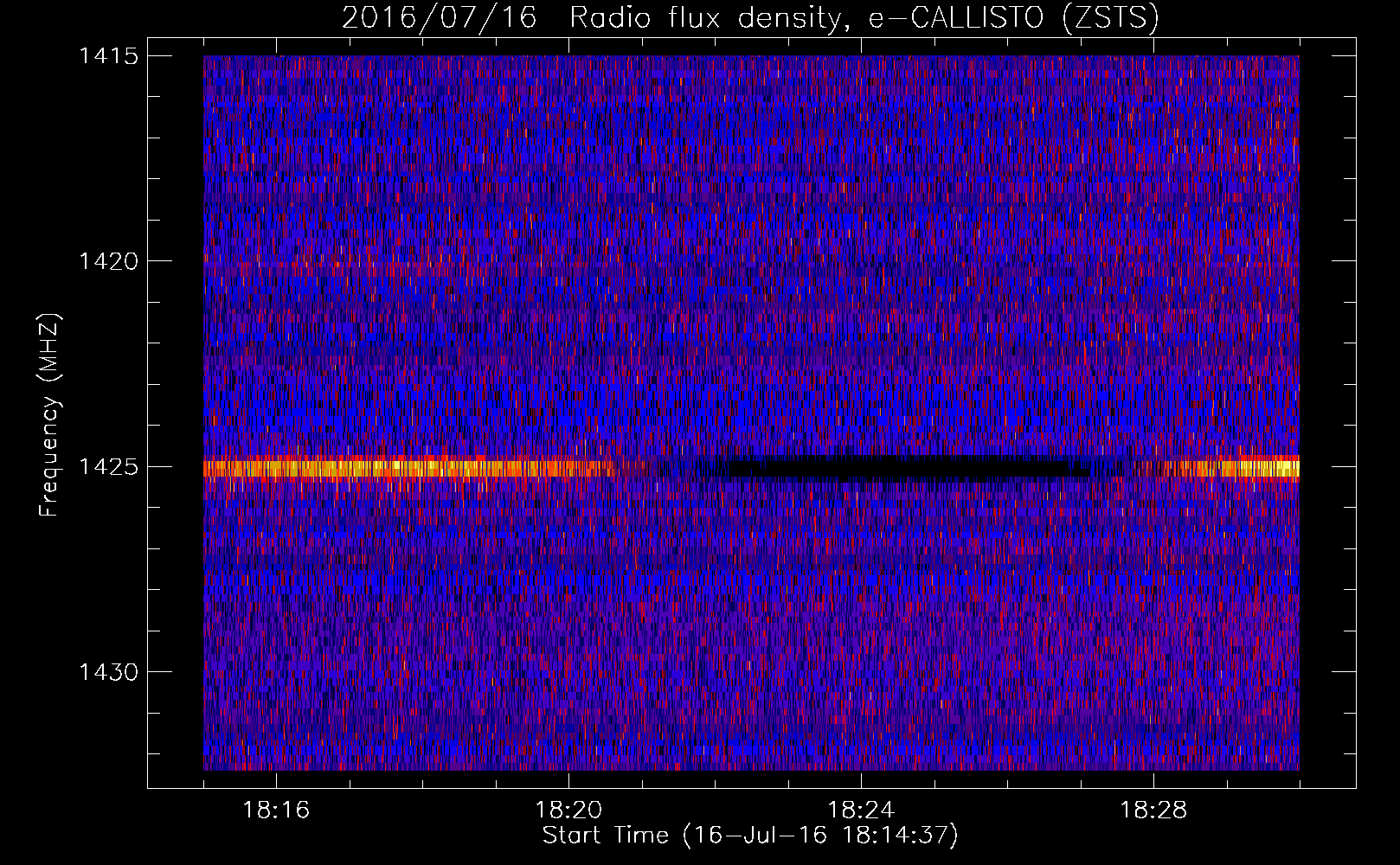1400x865 pixels.
Task: Click the 18:28 time axis label
Action: click(x=1153, y=811)
